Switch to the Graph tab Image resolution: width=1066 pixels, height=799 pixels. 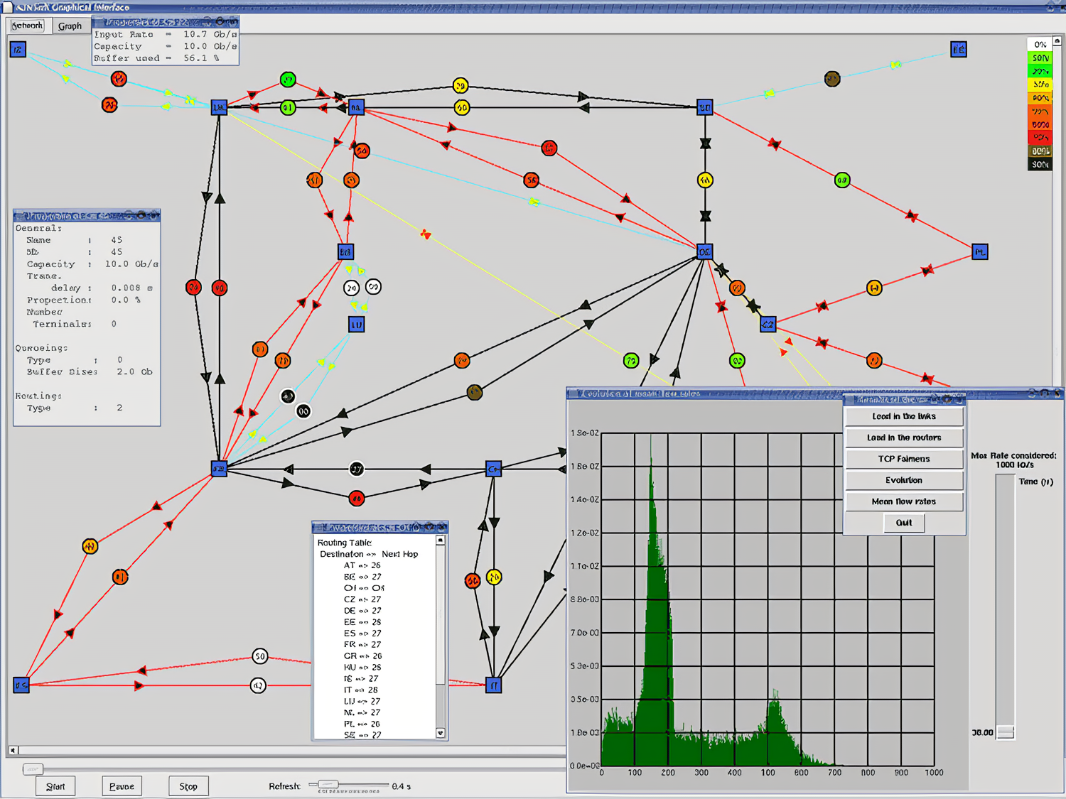(70, 26)
